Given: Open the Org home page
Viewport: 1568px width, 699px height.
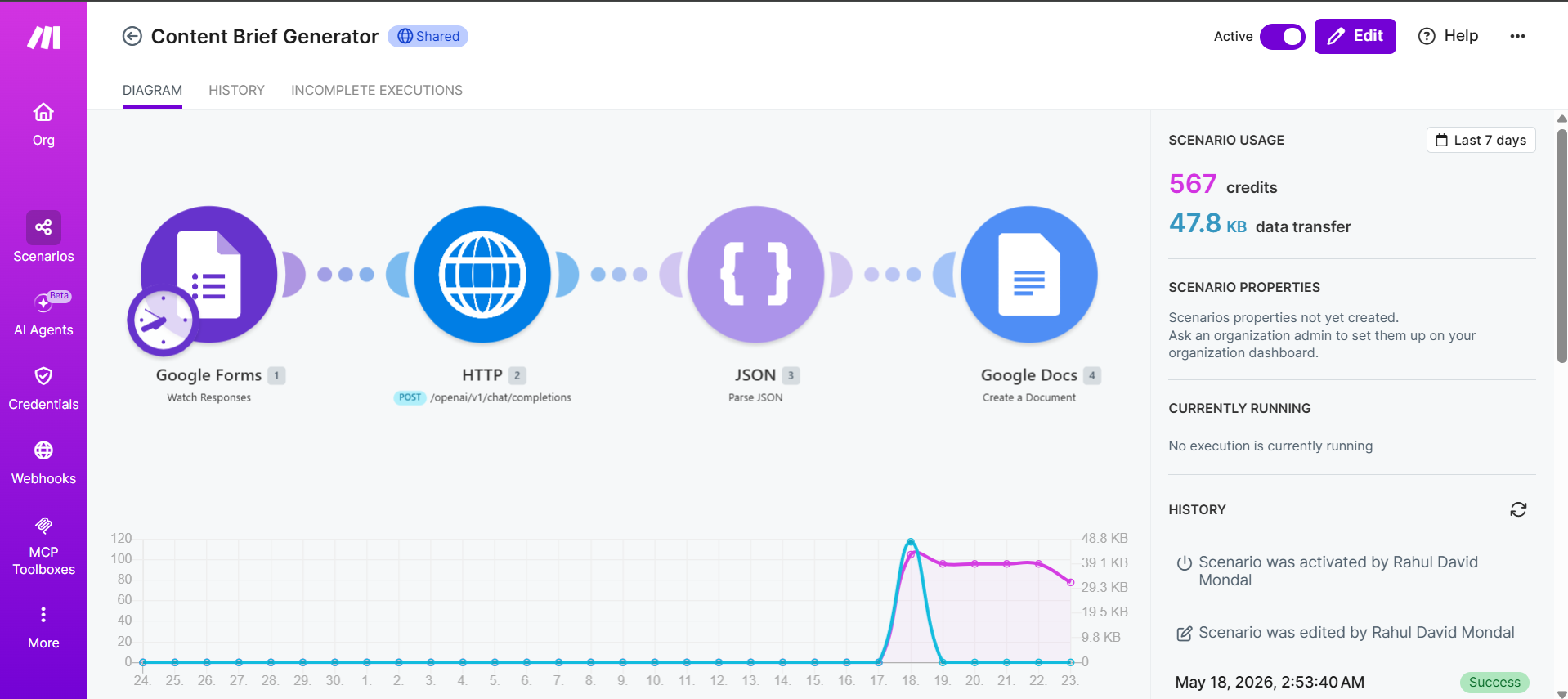Looking at the screenshot, I should coord(43,124).
